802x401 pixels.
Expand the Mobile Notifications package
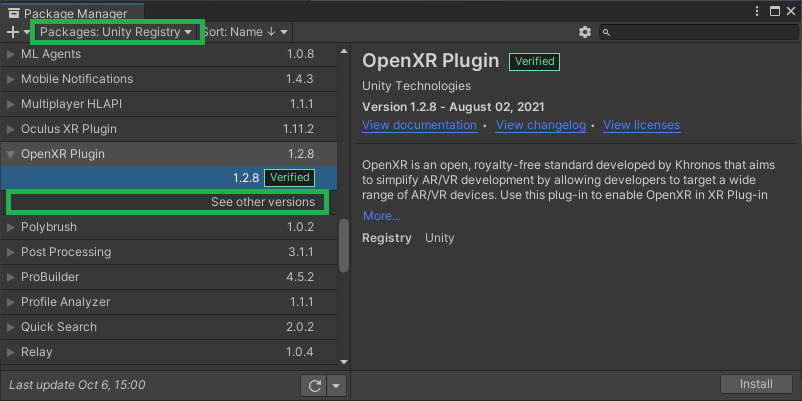click(x=10, y=79)
